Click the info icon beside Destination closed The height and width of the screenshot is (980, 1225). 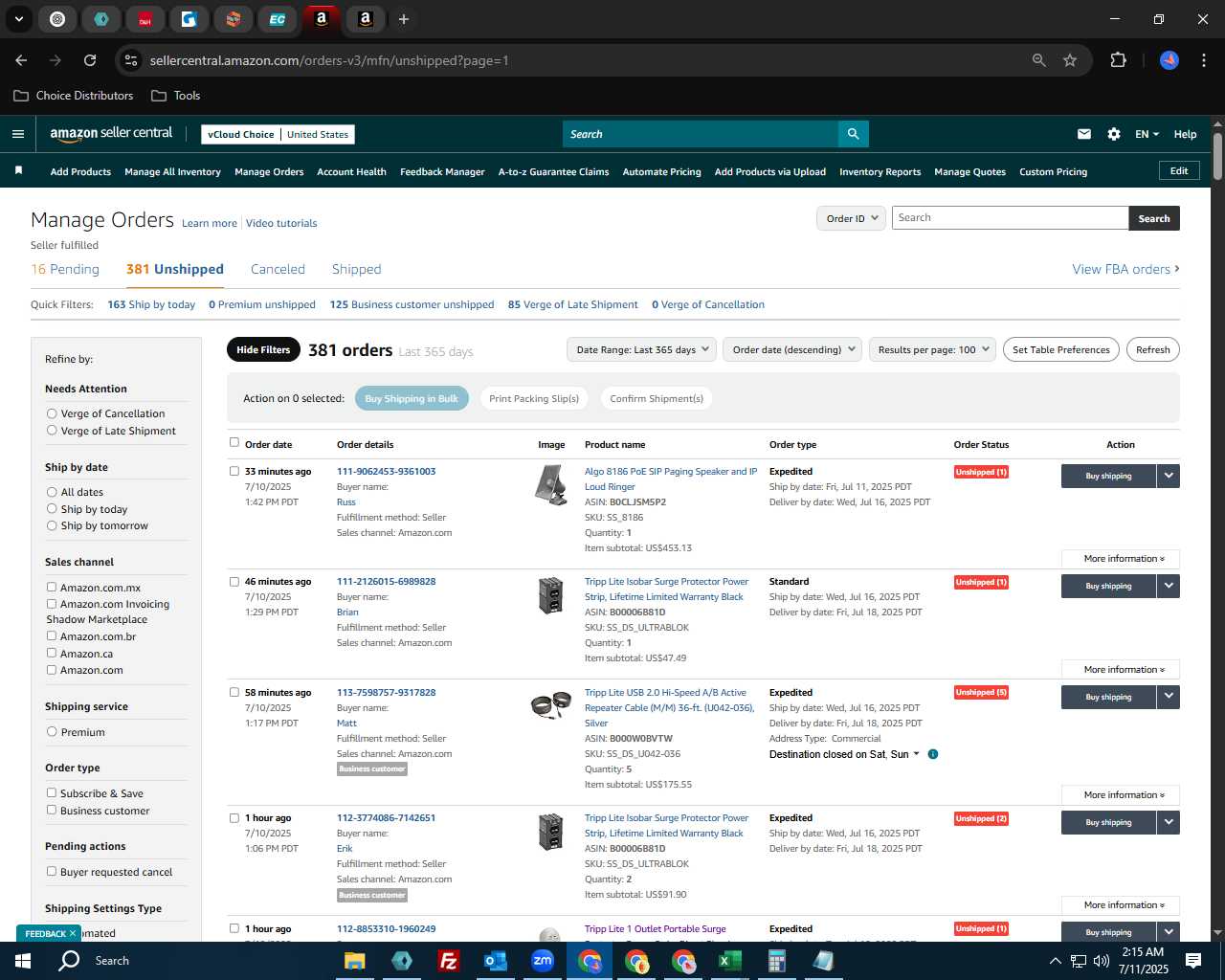pyautogui.click(x=933, y=754)
